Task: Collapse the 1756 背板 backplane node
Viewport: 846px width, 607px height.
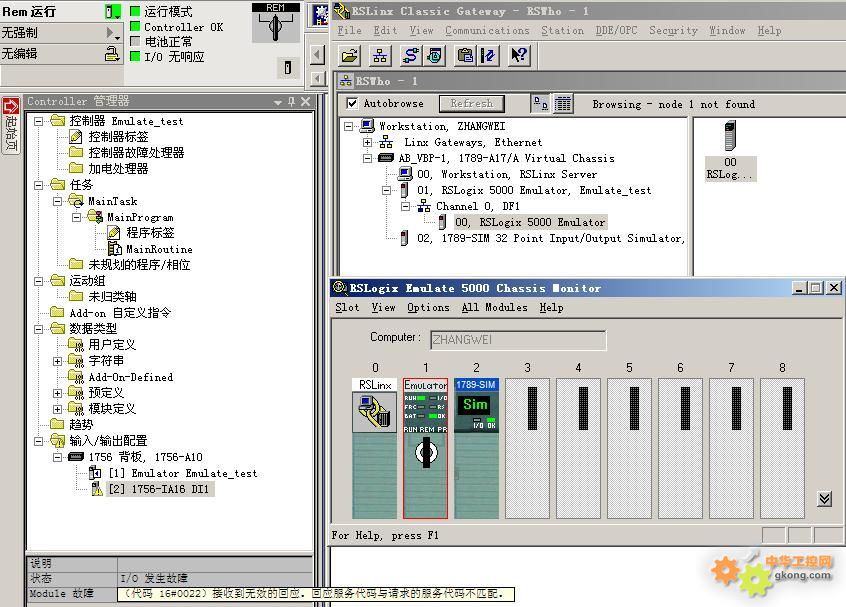Action: tap(58, 457)
